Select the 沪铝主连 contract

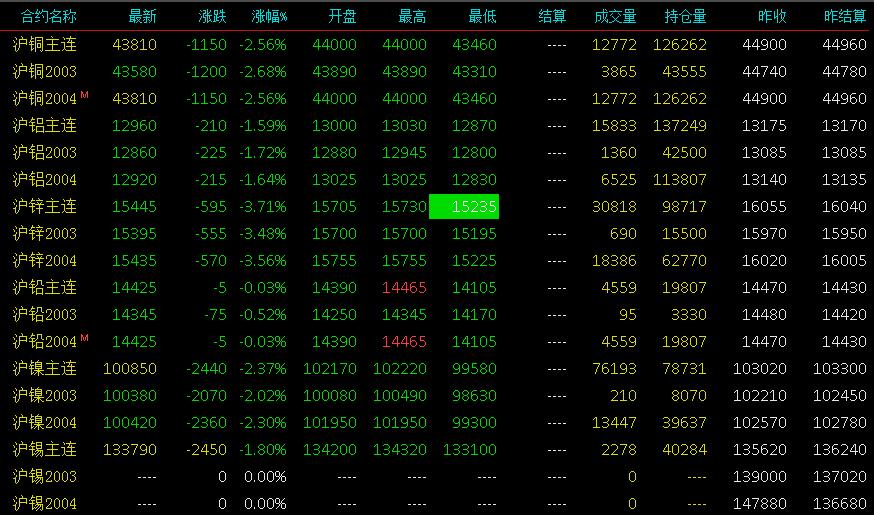[45, 125]
